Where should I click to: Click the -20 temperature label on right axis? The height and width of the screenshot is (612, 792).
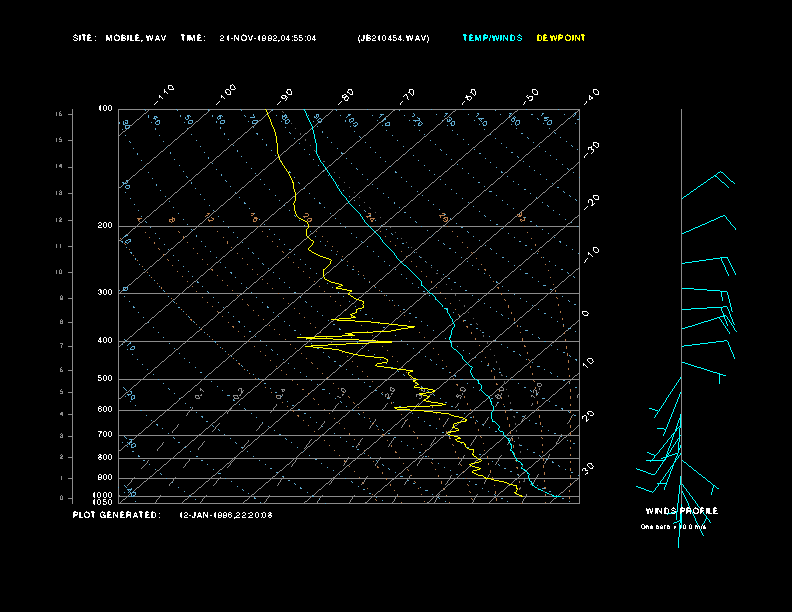[591, 202]
